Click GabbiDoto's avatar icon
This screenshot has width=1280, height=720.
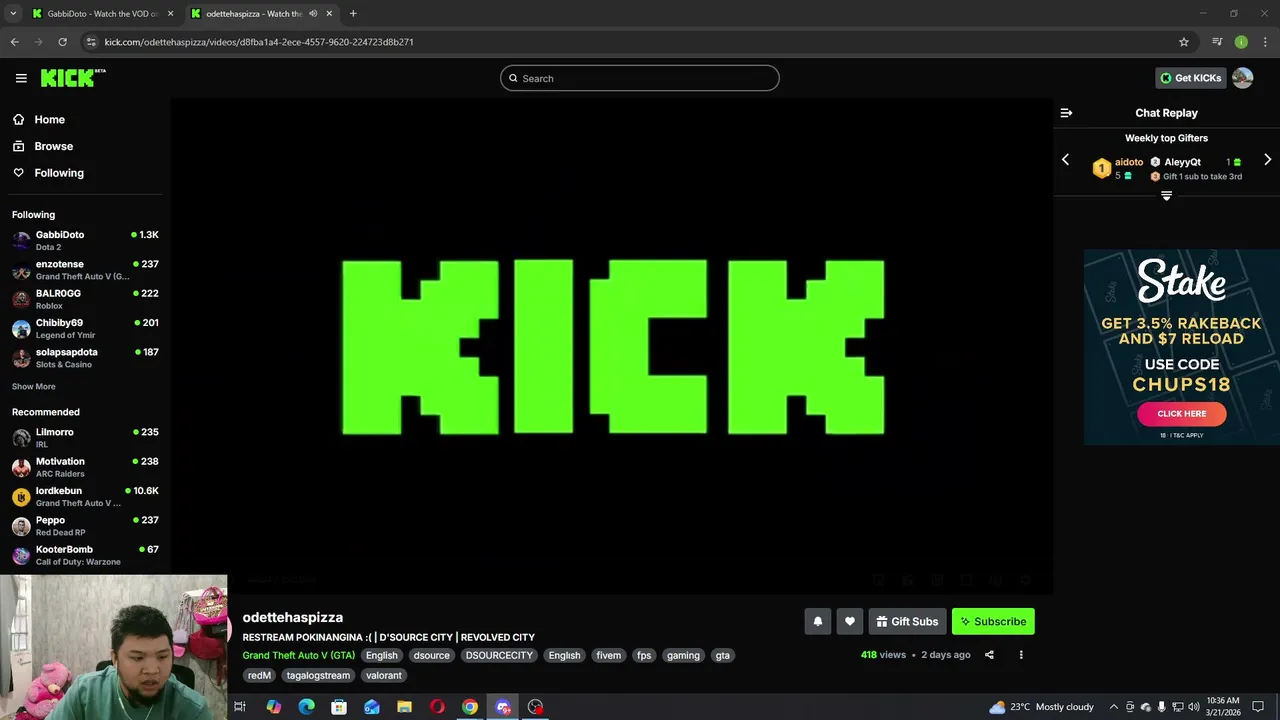point(21,241)
